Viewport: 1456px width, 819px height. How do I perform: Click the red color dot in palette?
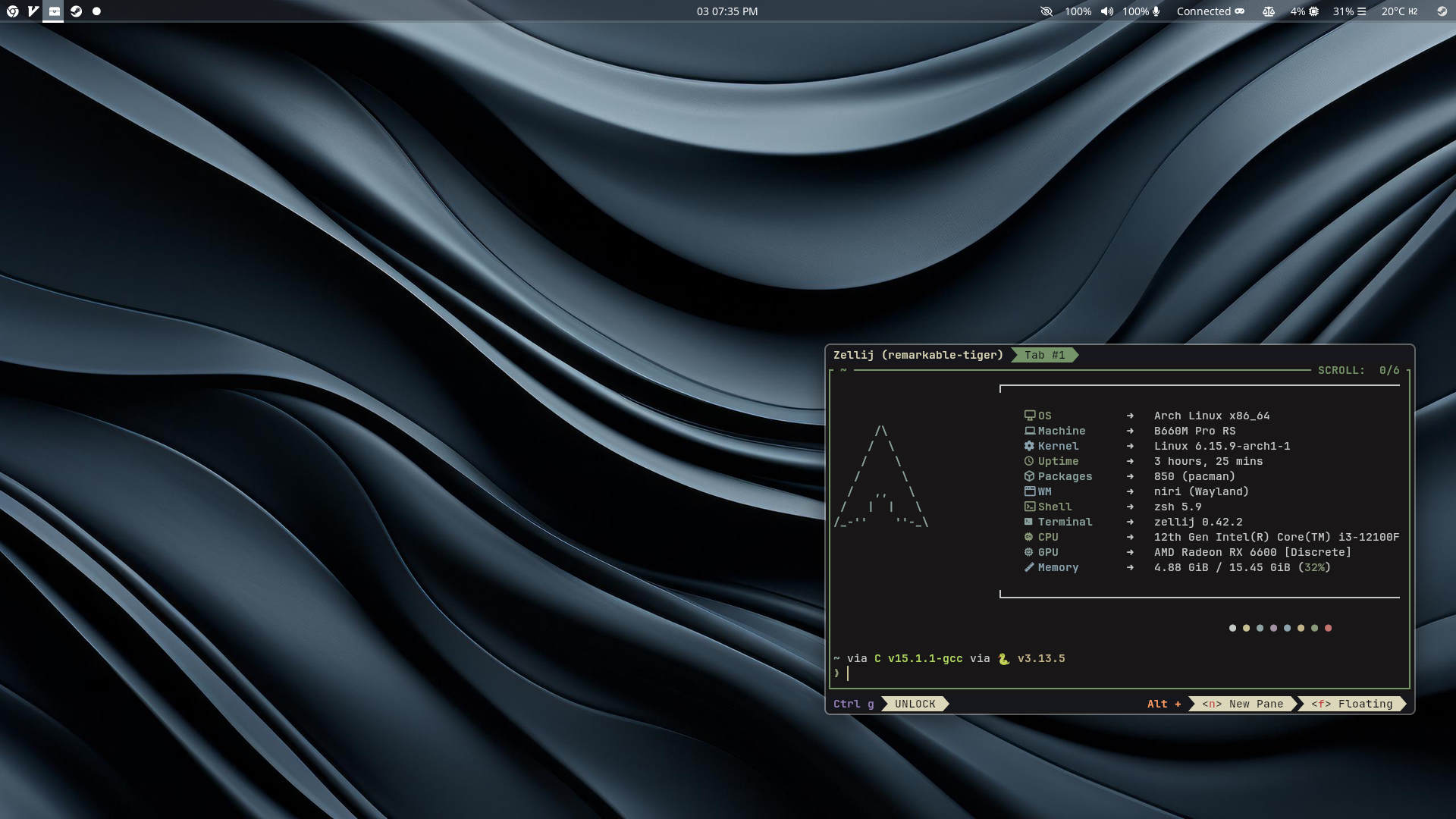click(1328, 628)
